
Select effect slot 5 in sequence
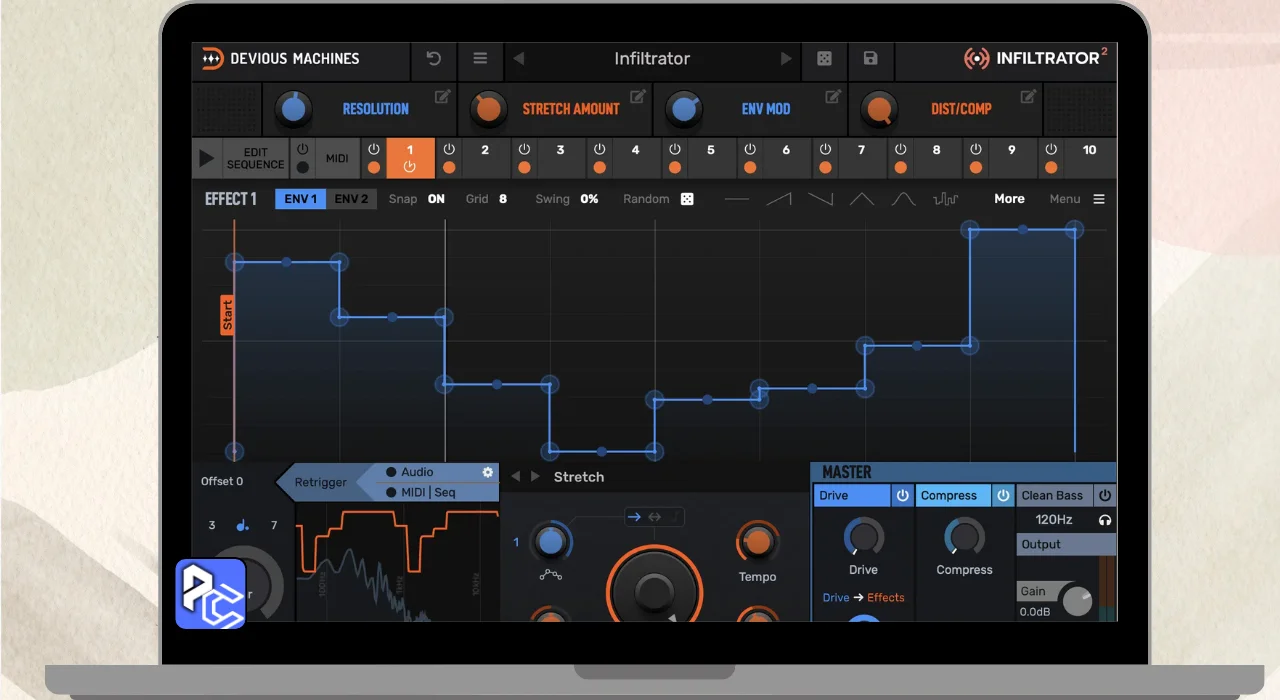(710, 150)
